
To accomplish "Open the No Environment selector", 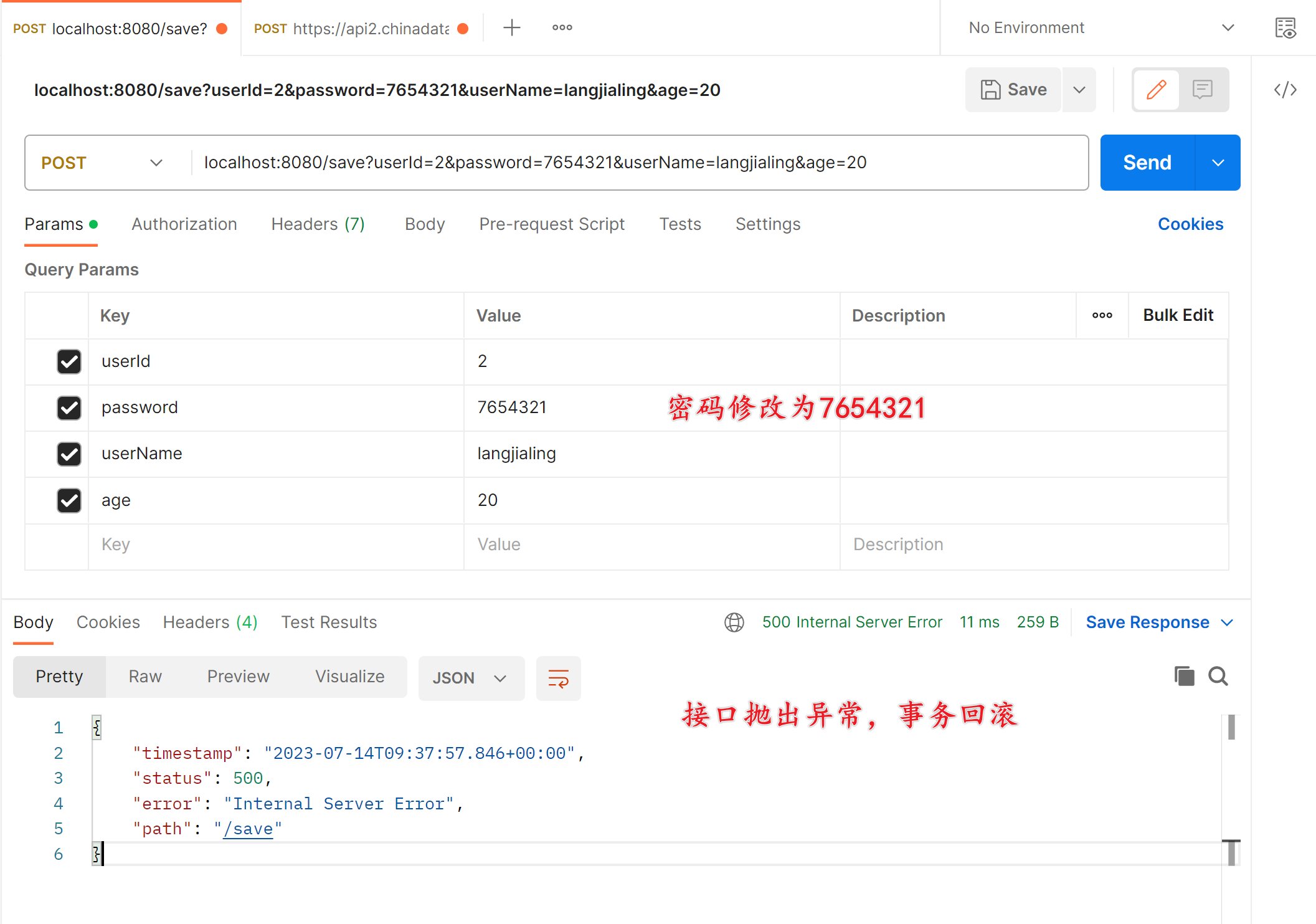I will point(1101,28).
